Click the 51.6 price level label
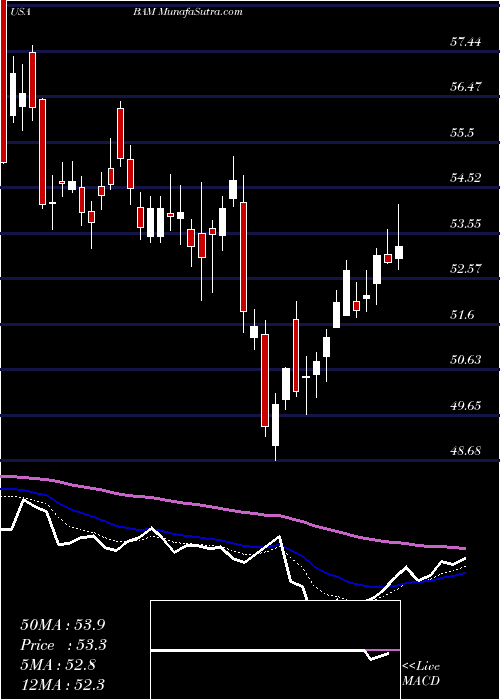This screenshot has height=700, width=500. click(x=462, y=315)
